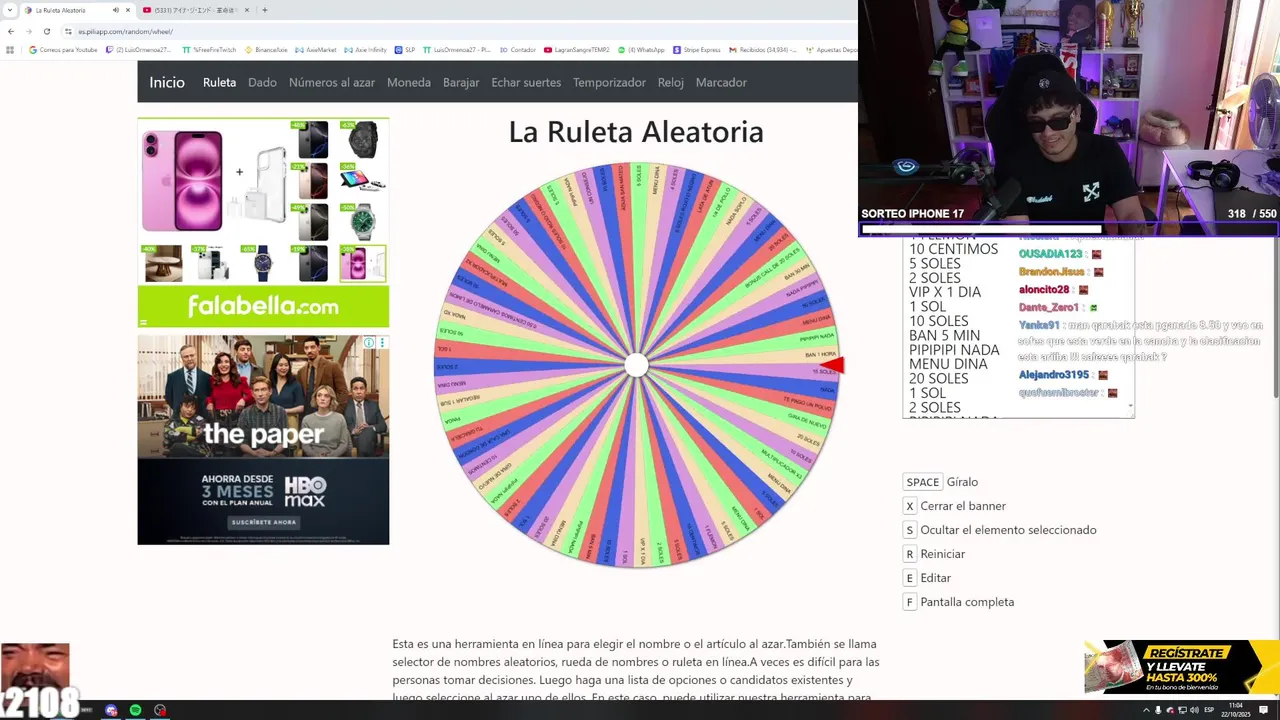Open the Temporizador tool
1280x720 pixels.
pyautogui.click(x=609, y=82)
